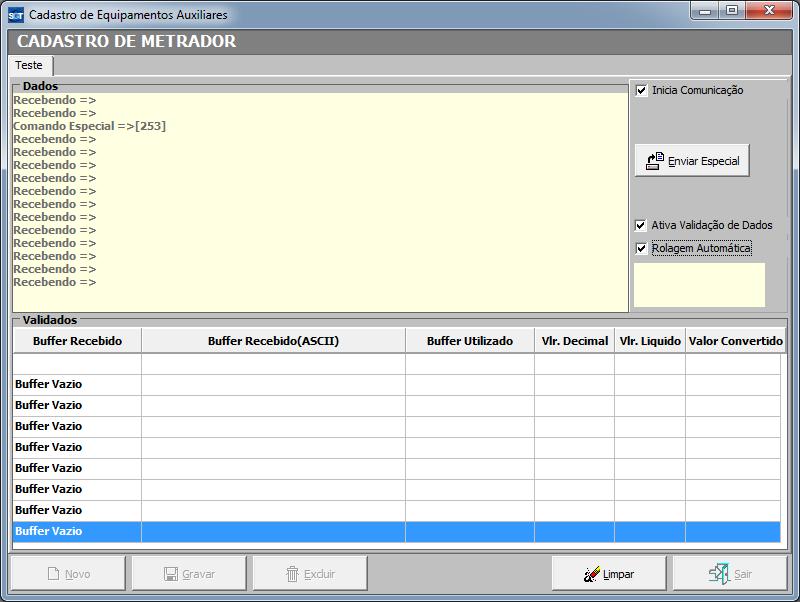The height and width of the screenshot is (602, 800).
Task: Click the Gravar floppy disk icon
Action: (171, 574)
